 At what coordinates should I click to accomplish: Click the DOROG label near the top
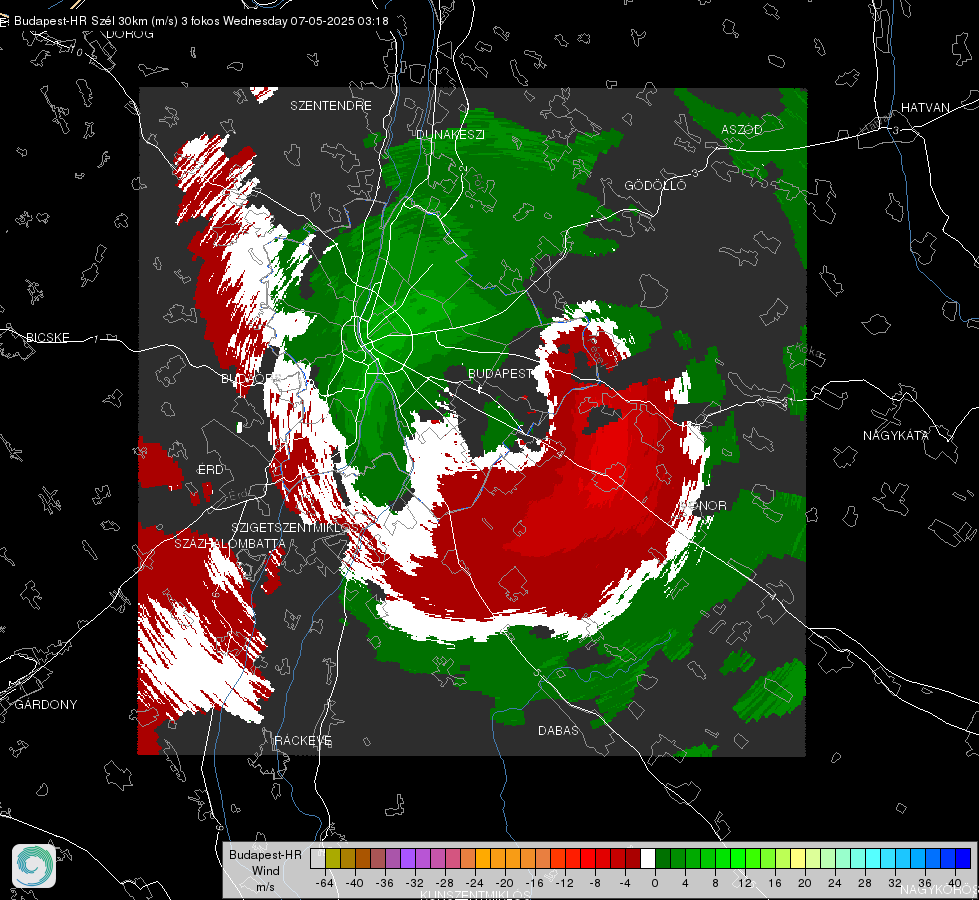coord(130,34)
